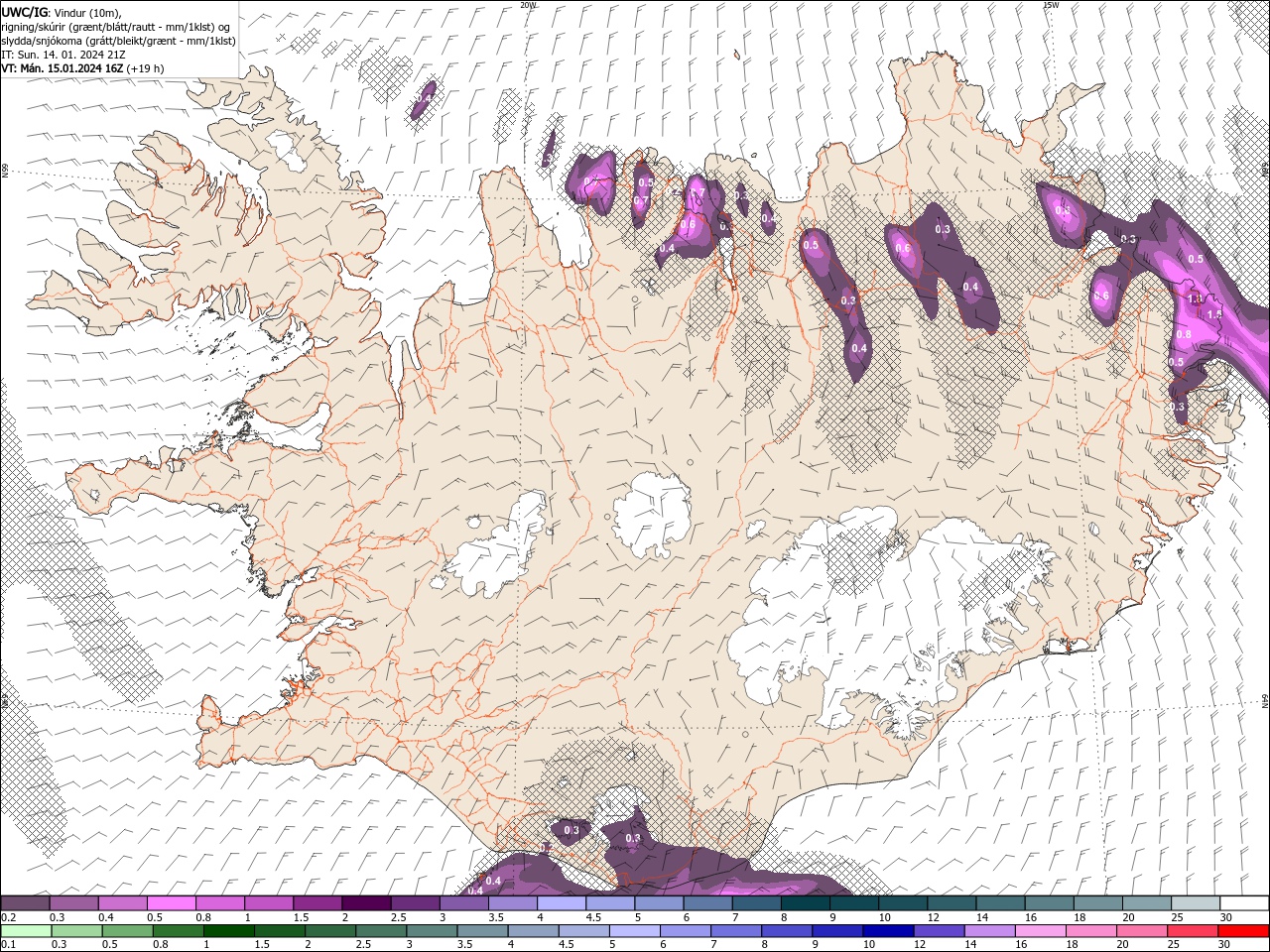Click the dark teal swatch at 8, snow legend
This screenshot has width=1270, height=952.
[804, 903]
